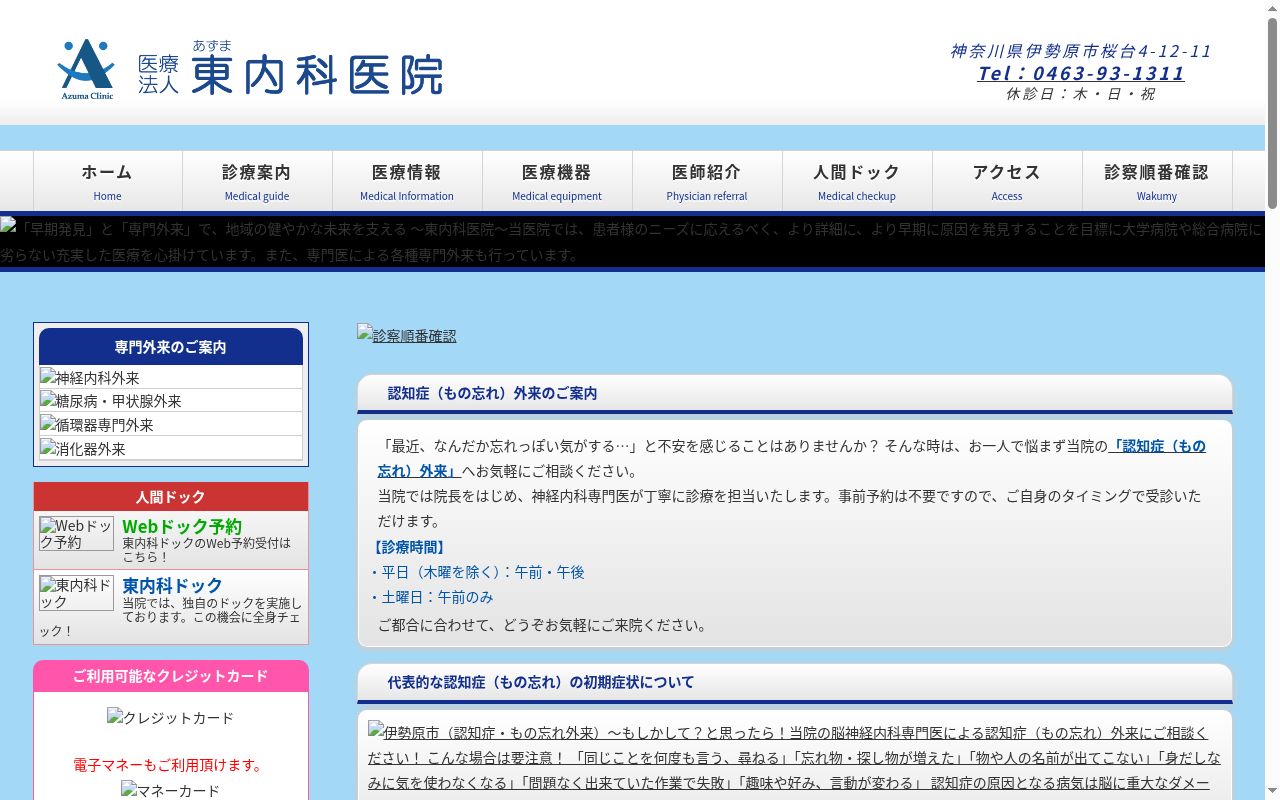
Task: Open the 人間ドック Medical checkup menu
Action: [857, 181]
